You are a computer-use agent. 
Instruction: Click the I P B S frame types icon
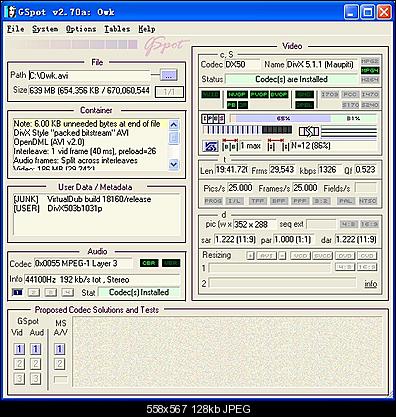pyautogui.click(x=213, y=119)
